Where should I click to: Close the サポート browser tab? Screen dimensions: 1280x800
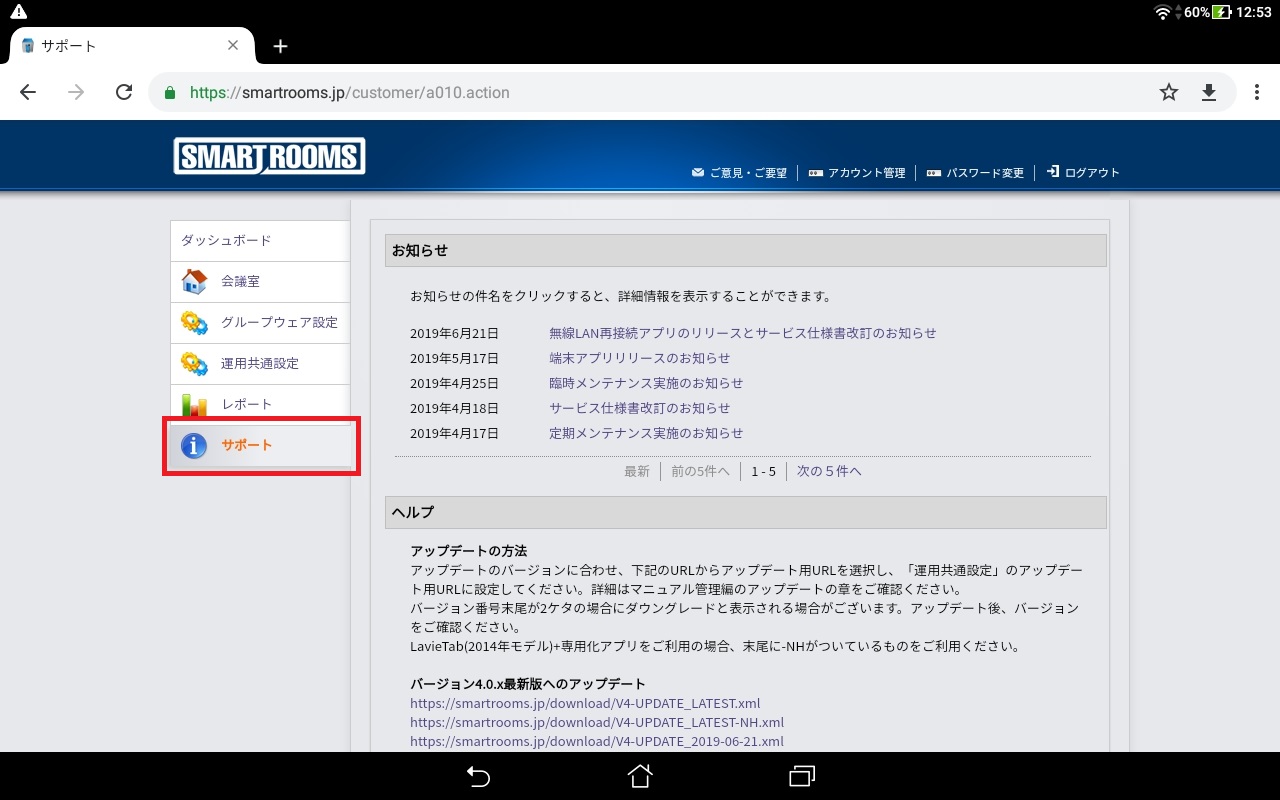coord(233,46)
